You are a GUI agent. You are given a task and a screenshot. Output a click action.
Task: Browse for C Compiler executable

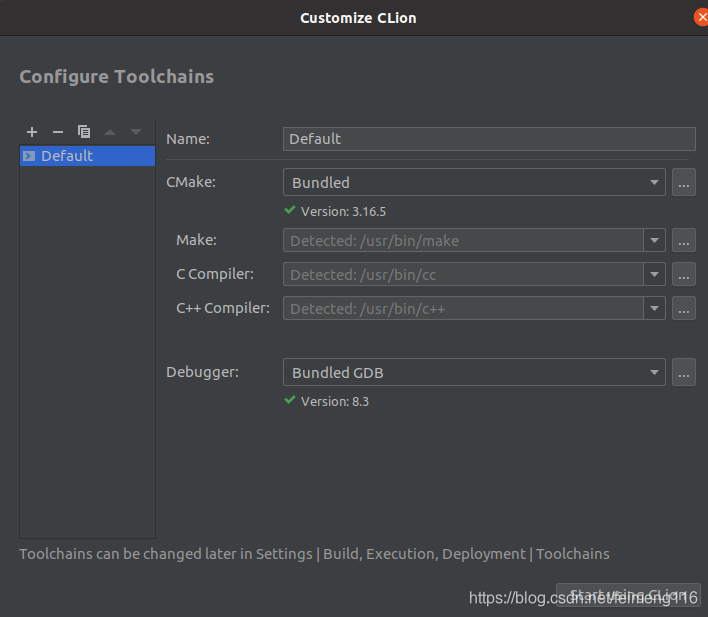pos(684,274)
